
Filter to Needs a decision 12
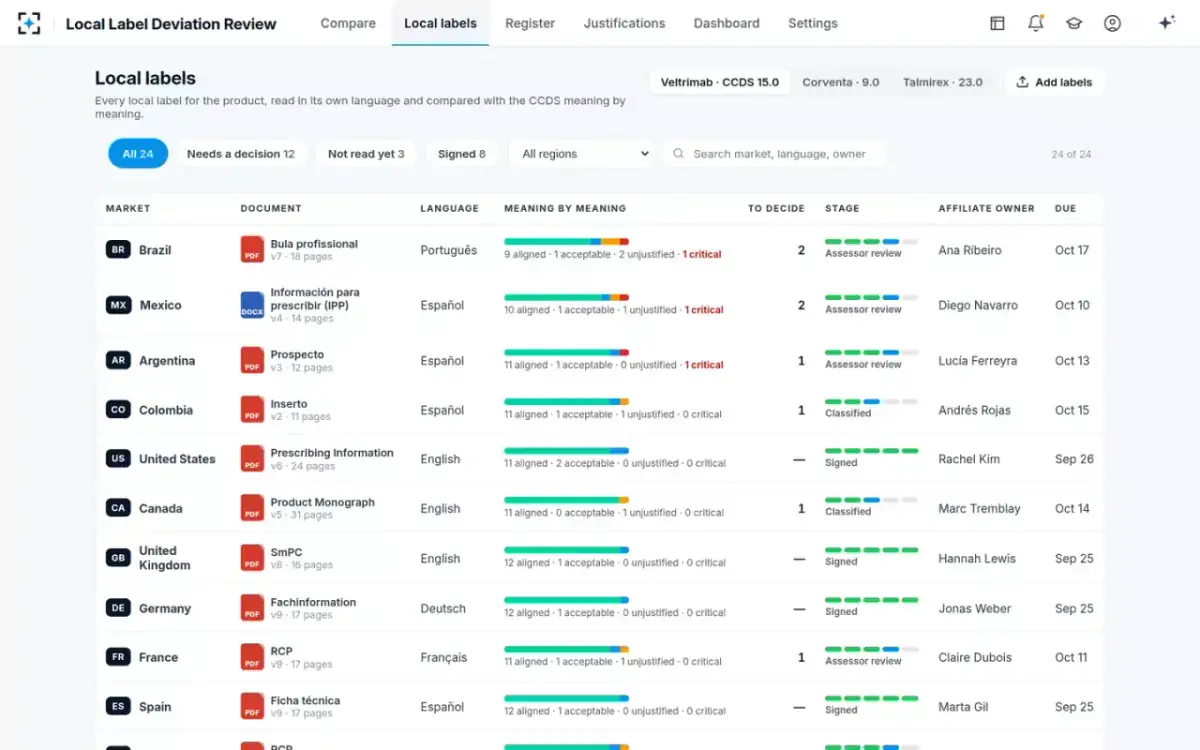pyautogui.click(x=241, y=154)
